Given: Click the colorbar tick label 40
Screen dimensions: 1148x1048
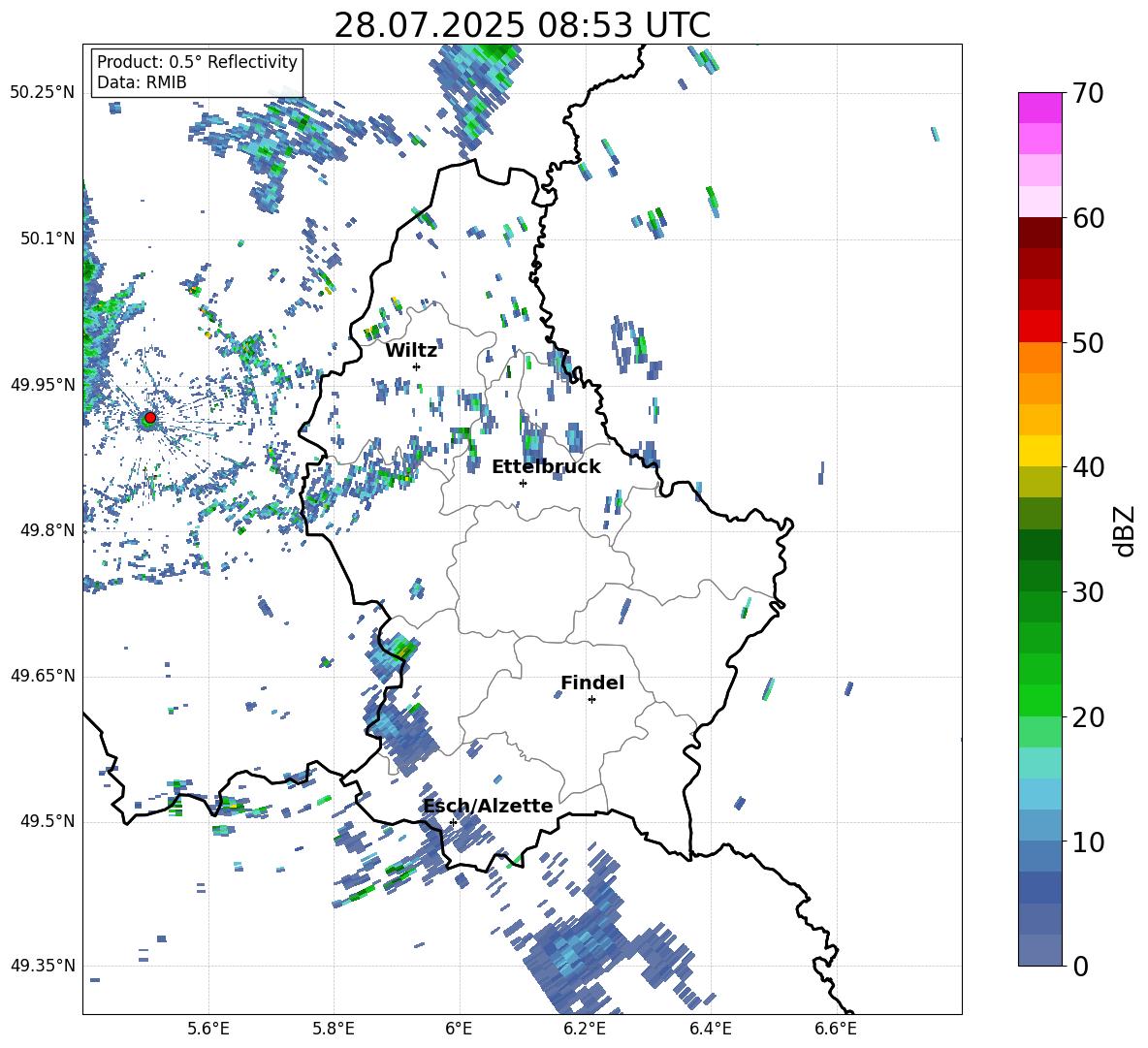Looking at the screenshot, I should (x=1088, y=467).
